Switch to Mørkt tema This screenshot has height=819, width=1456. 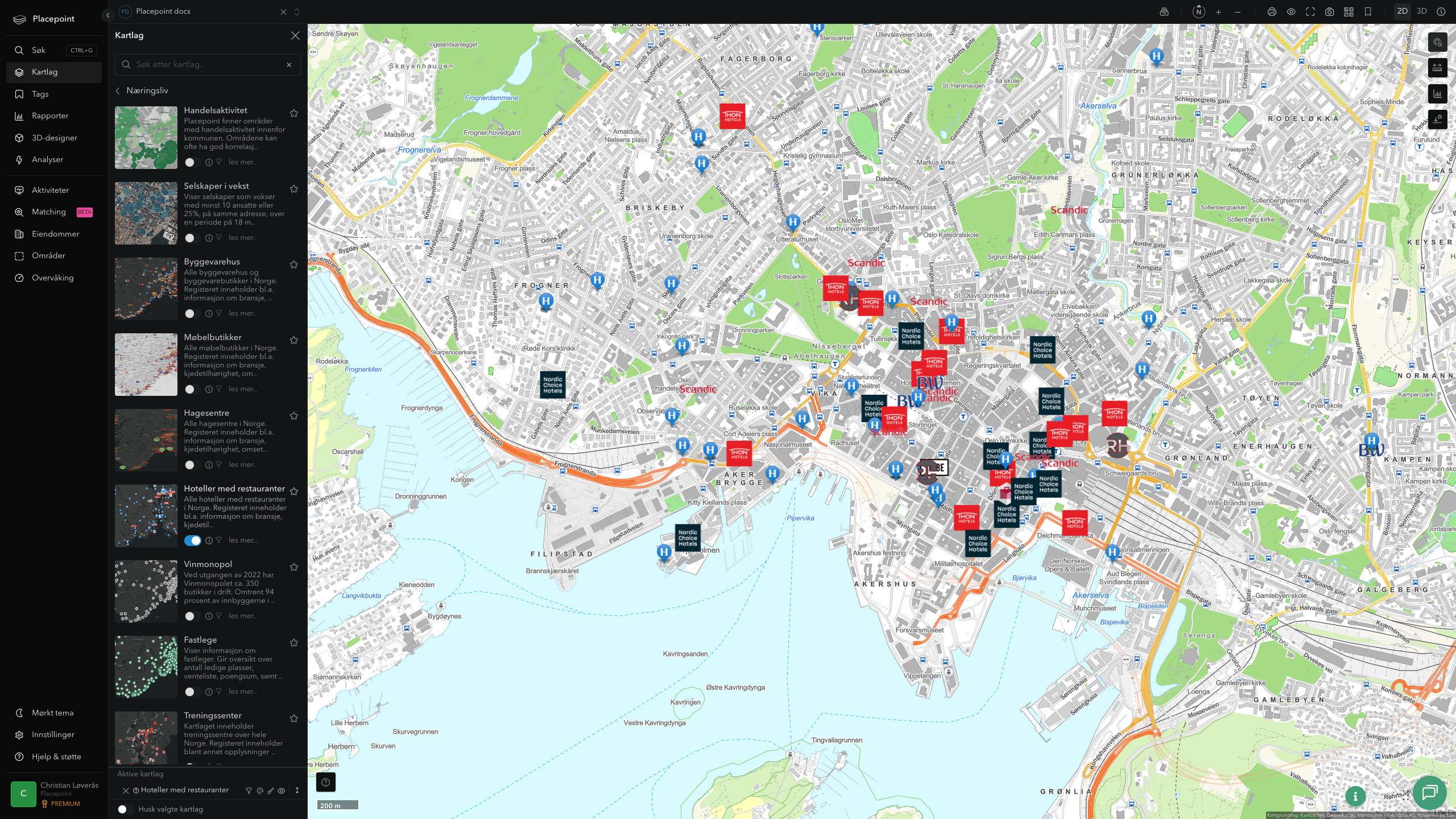tap(54, 713)
